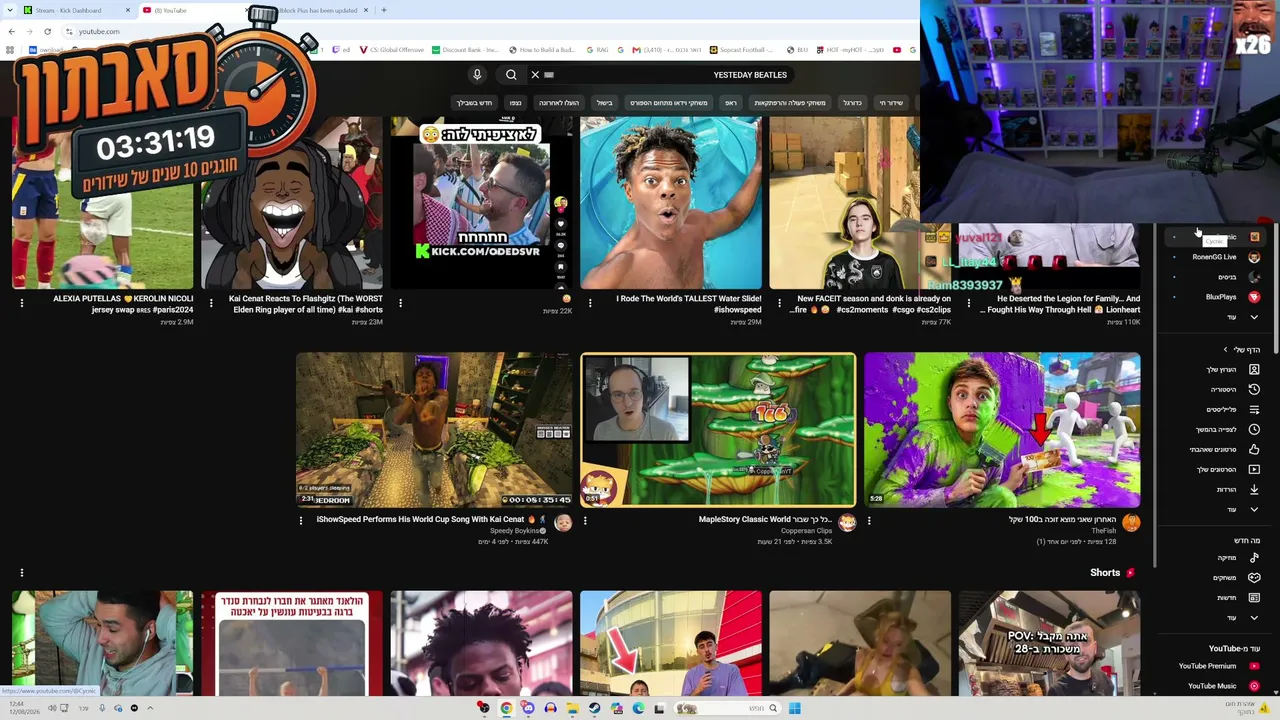Open הדף שלי section arrow
Image resolution: width=1280 pixels, height=720 pixels.
pyautogui.click(x=1226, y=350)
